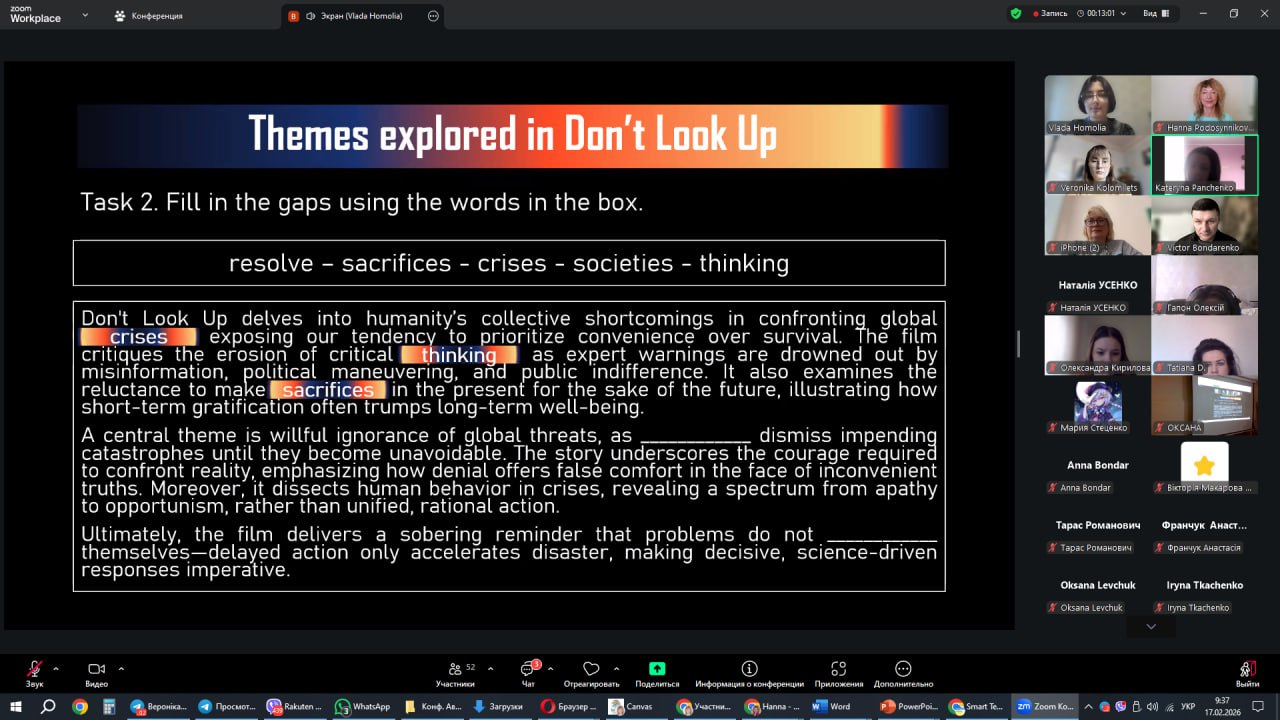Open shared screen options ellipsis button

point(433,16)
